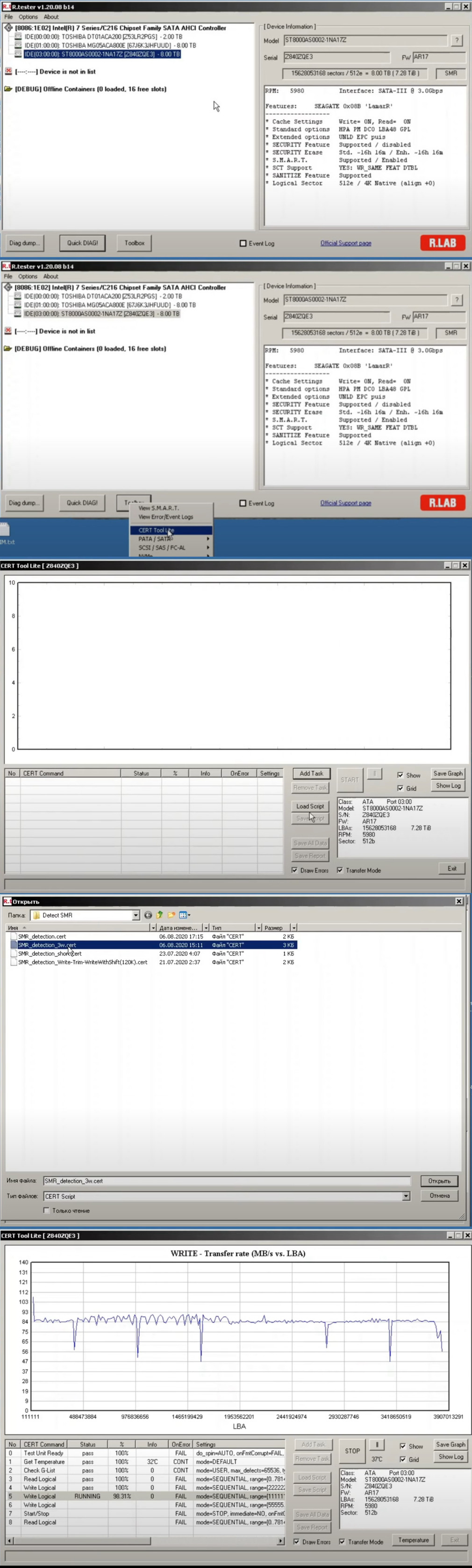This screenshot has width=472, height=1568.
Task: Enable the Только чтение checkbox
Action: tap(46, 1211)
